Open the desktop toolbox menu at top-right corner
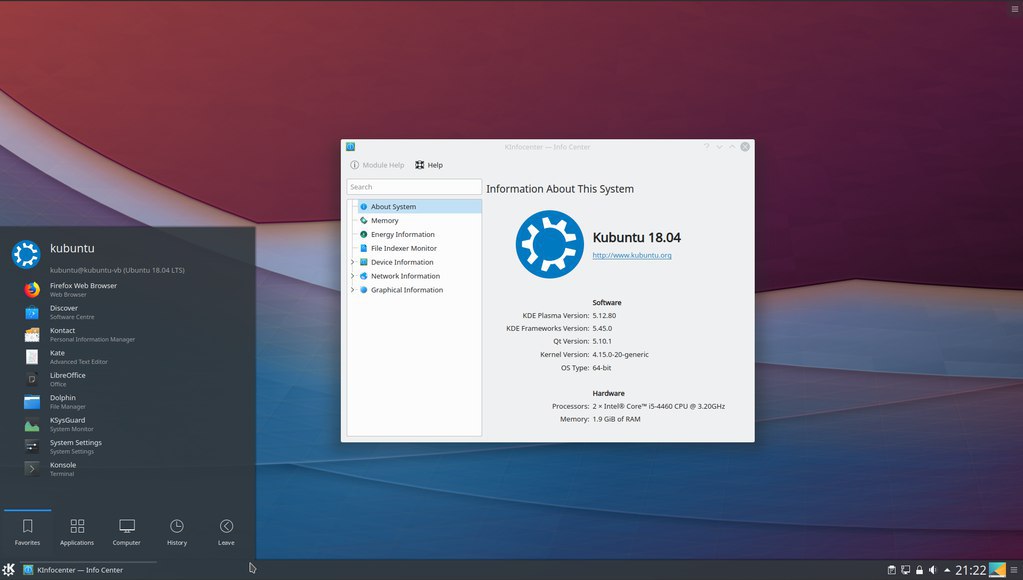Viewport: 1023px width, 580px height. (1015, 9)
